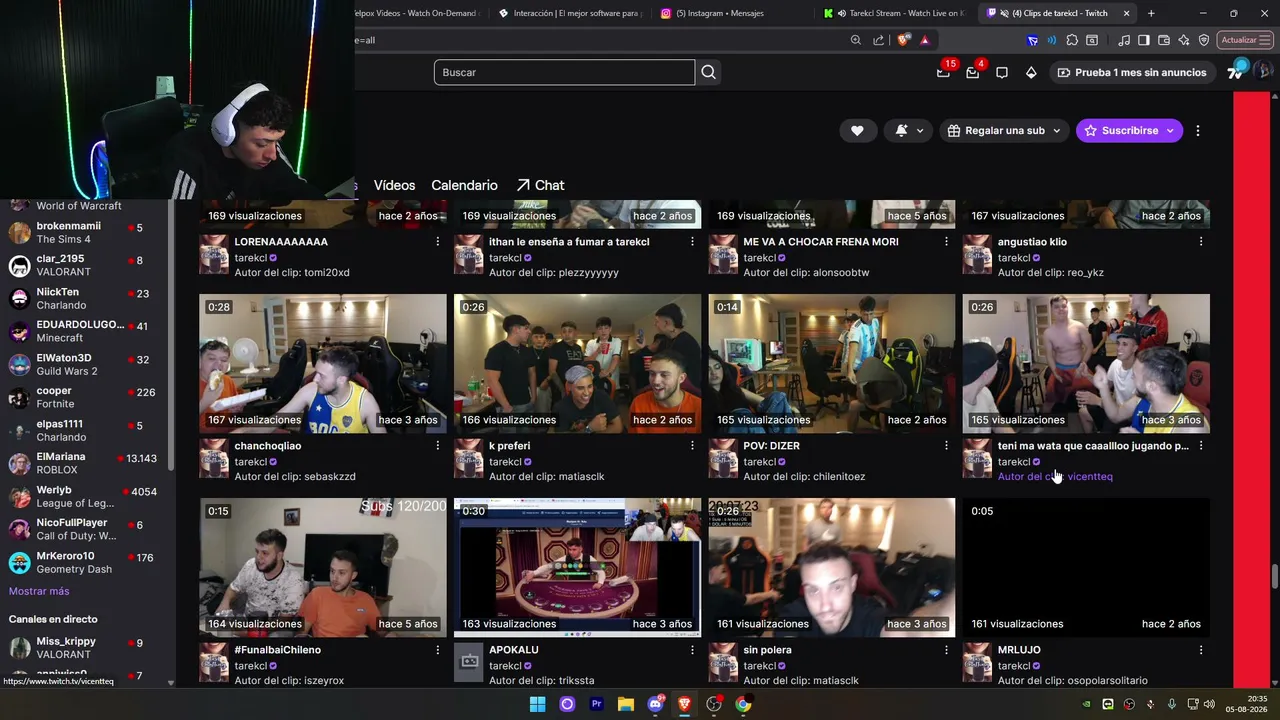Open the Actualizar browser menu

(1243, 40)
